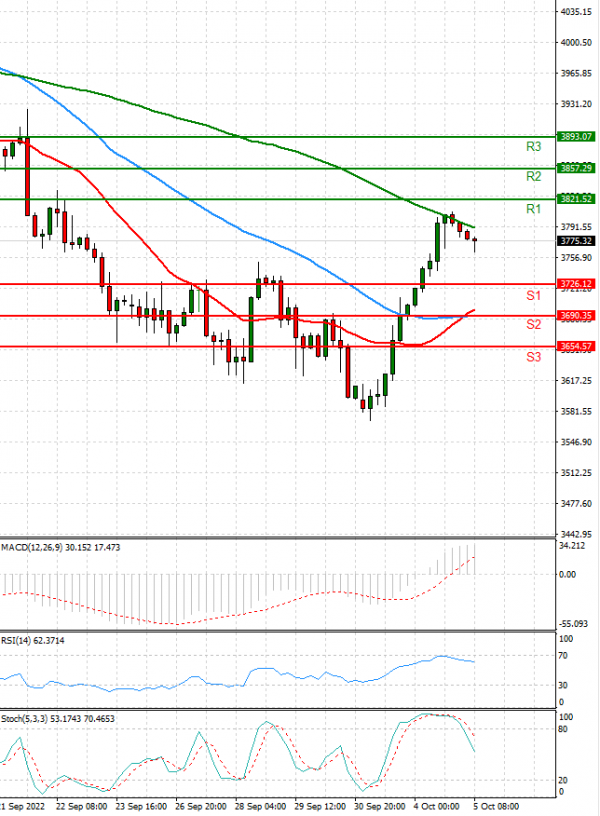Image resolution: width=600 pixels, height=816 pixels.
Task: Click the R1 resistance price tag 3821.52
Action: coord(575,199)
